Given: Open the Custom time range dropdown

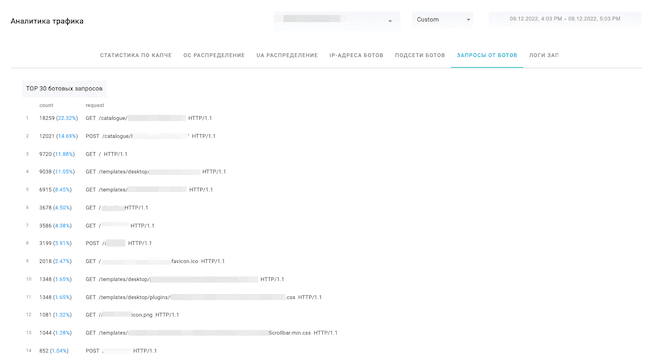Looking at the screenshot, I should (x=442, y=19).
